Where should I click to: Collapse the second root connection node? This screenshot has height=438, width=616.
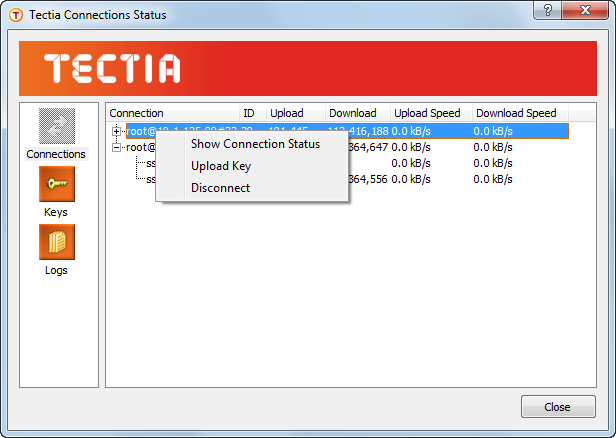point(116,147)
